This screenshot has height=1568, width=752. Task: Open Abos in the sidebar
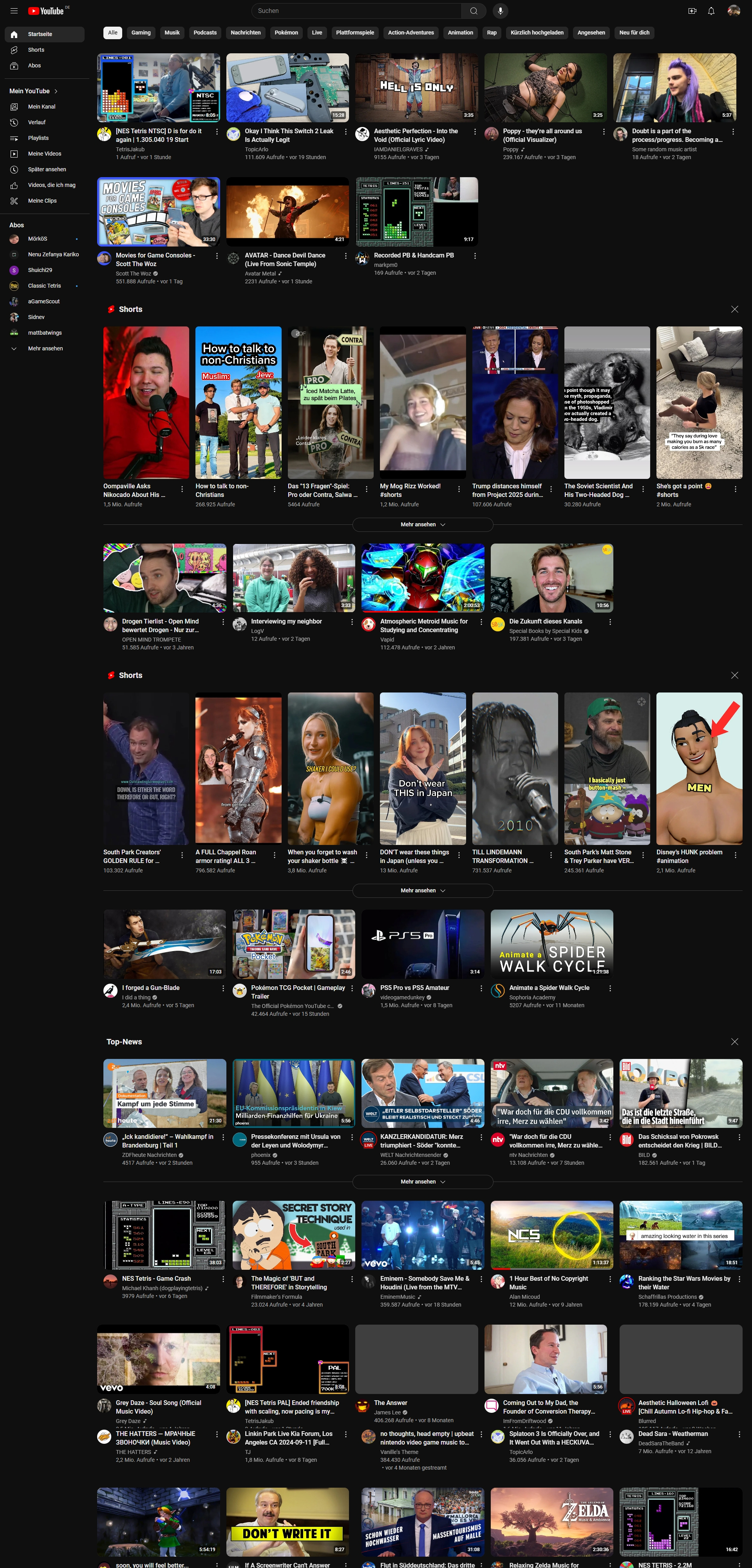coord(44,66)
